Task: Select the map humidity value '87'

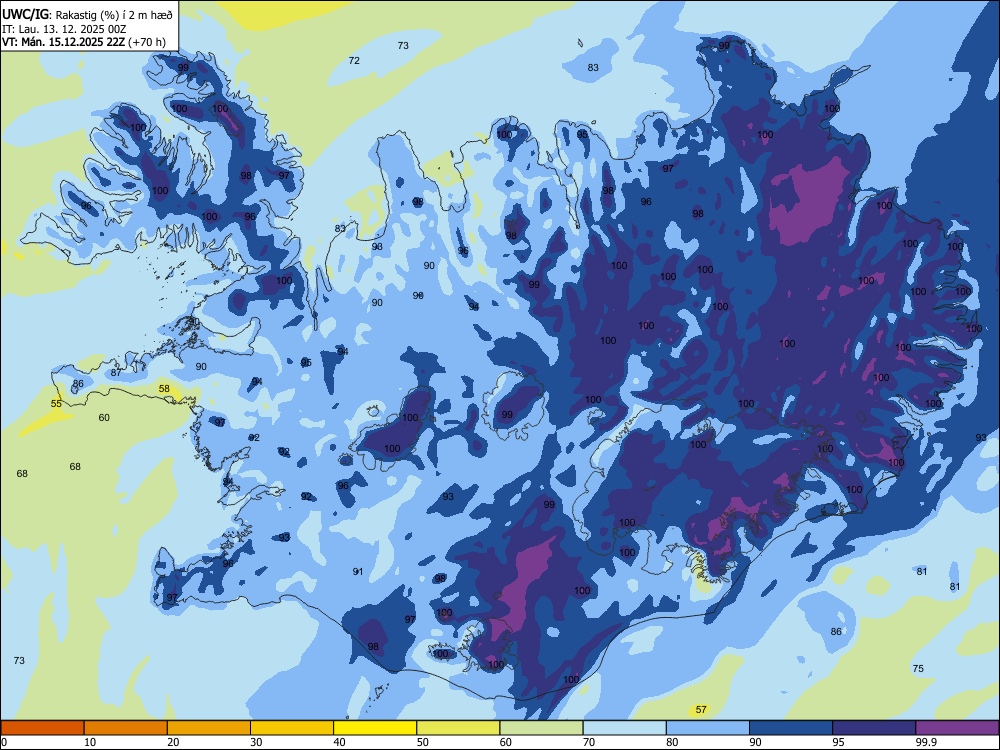Action: click(115, 372)
